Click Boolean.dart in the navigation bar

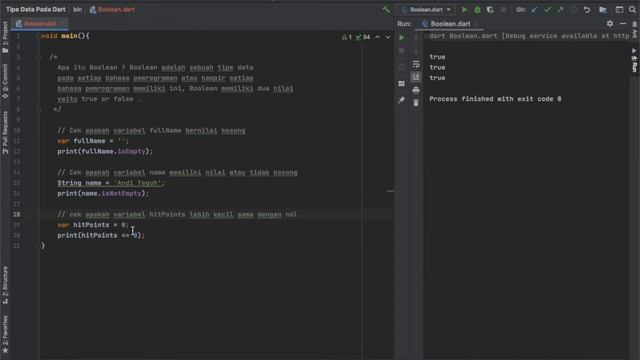click(112, 9)
